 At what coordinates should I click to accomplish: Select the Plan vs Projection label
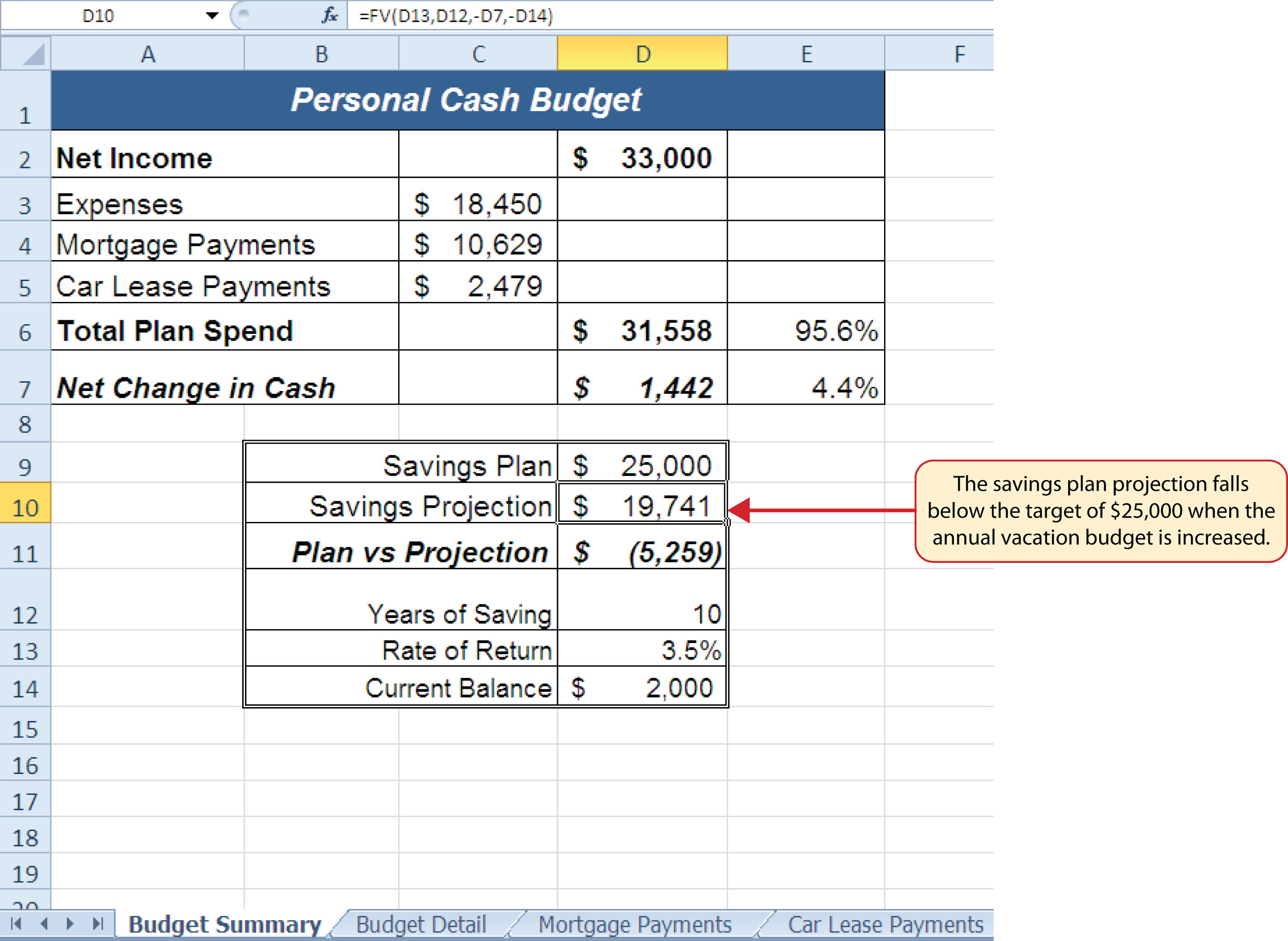(x=401, y=546)
